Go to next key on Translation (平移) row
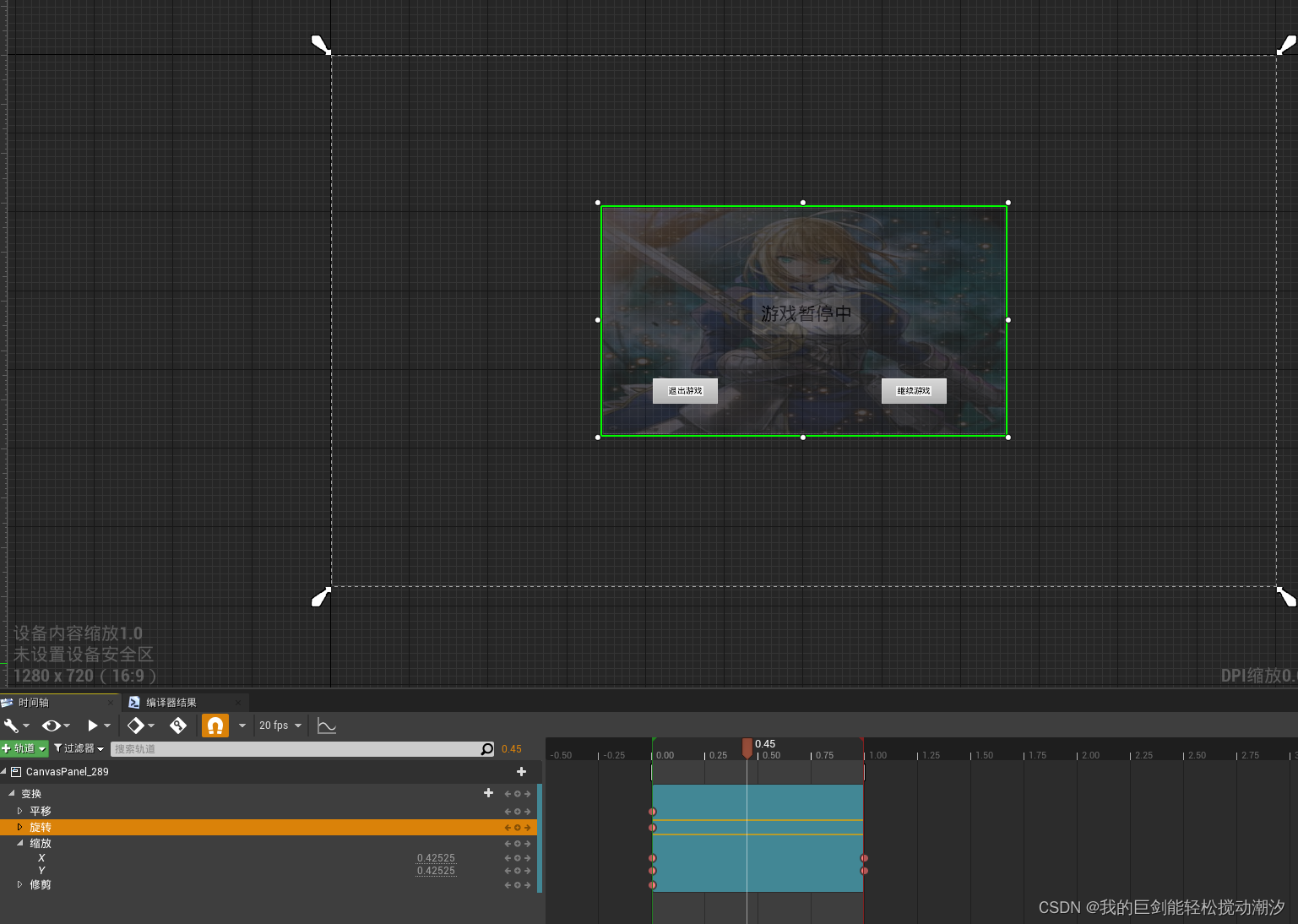This screenshot has width=1298, height=924. tap(528, 812)
